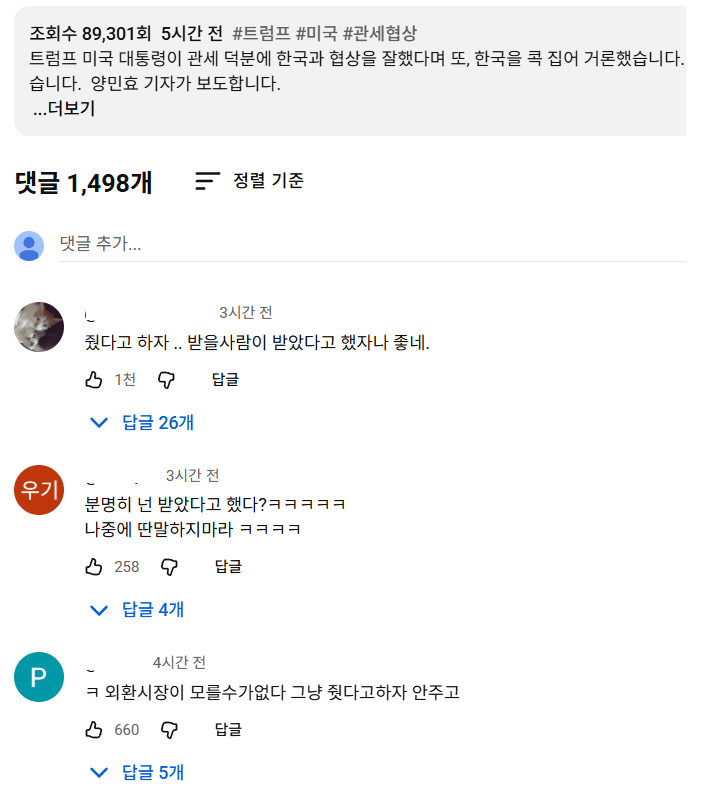Like the first comment (1천 likes)

95,380
